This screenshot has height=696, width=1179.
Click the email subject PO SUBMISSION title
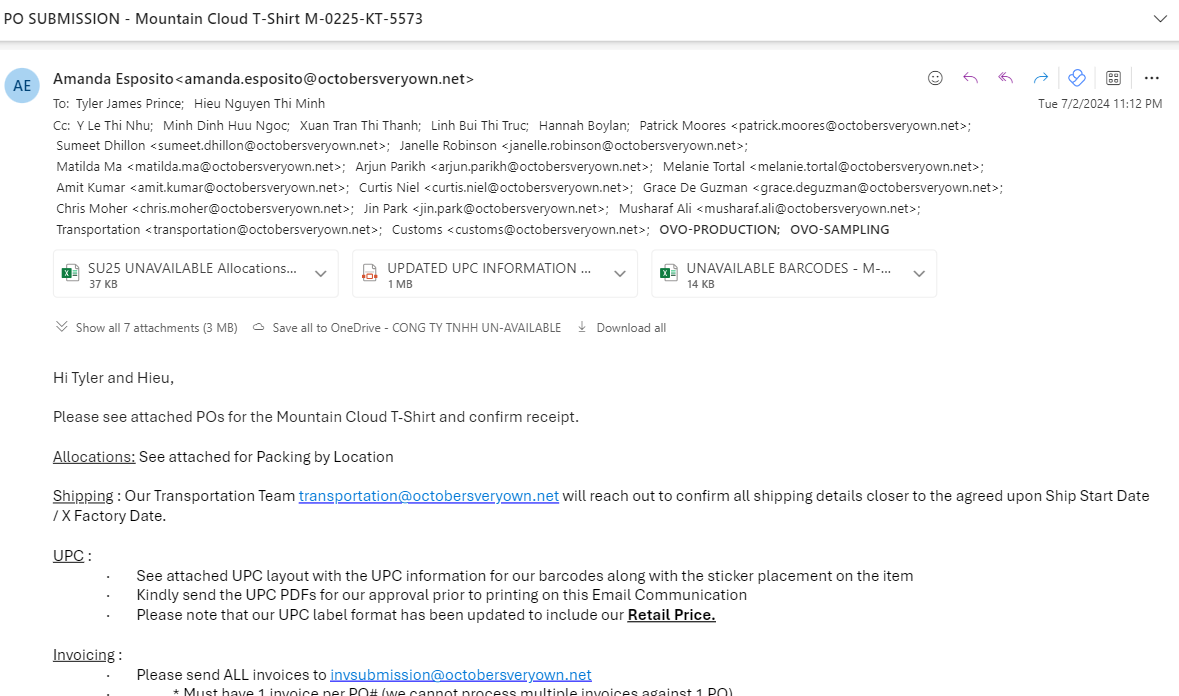[x=213, y=19]
